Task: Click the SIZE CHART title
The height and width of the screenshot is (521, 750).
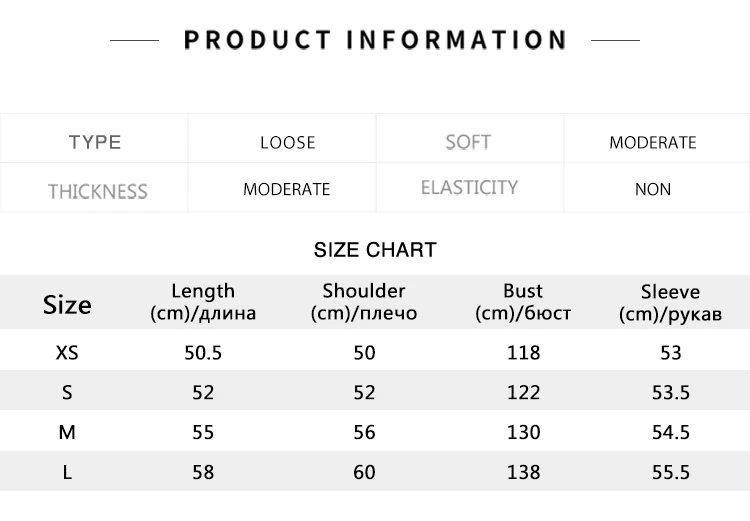Action: (x=375, y=250)
